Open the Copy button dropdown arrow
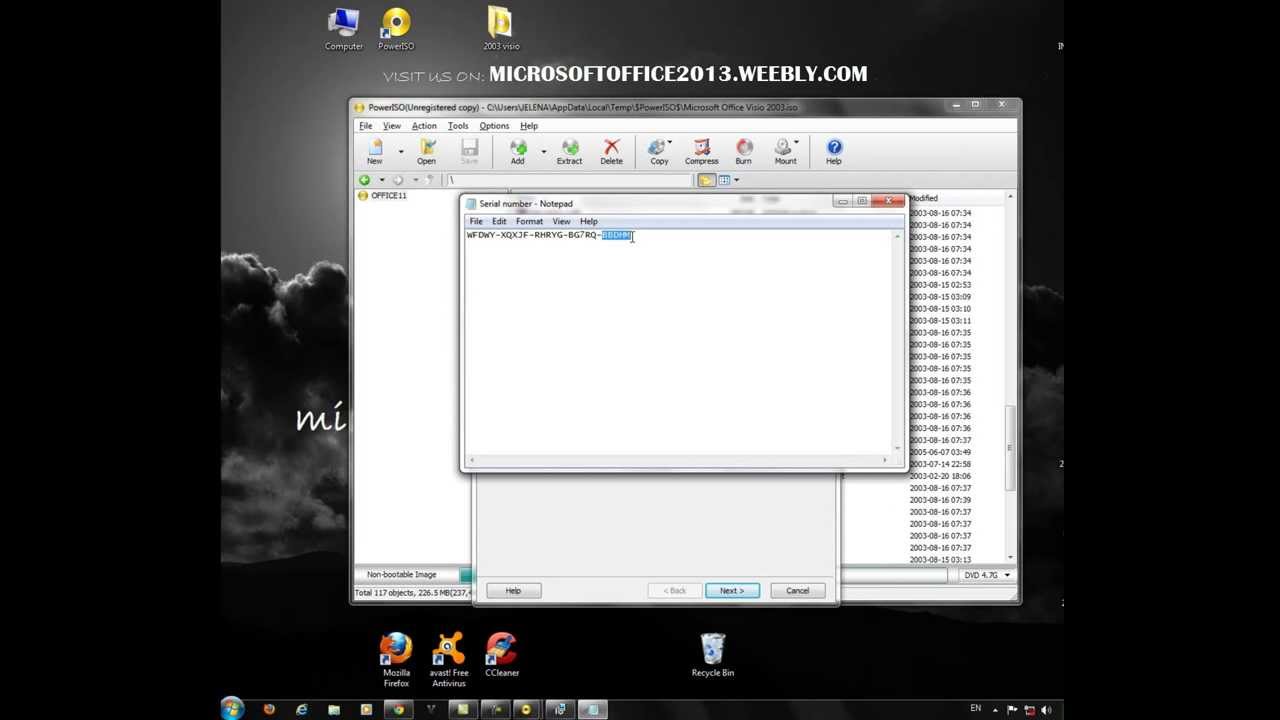The image size is (1280, 720). (x=670, y=143)
